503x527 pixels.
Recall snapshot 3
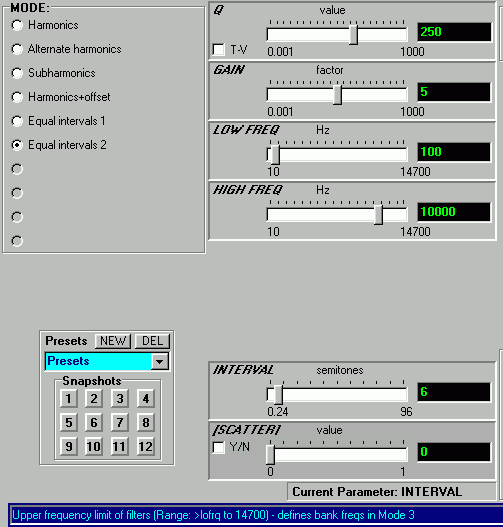(x=120, y=399)
